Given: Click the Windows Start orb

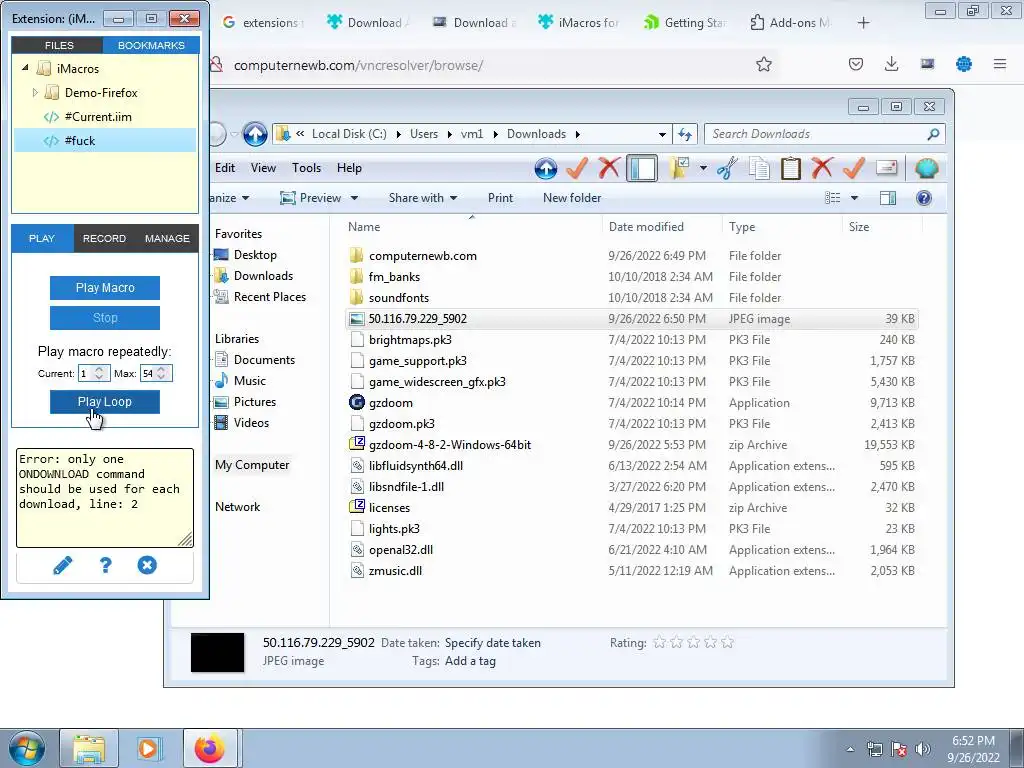Looking at the screenshot, I should coord(26,748).
